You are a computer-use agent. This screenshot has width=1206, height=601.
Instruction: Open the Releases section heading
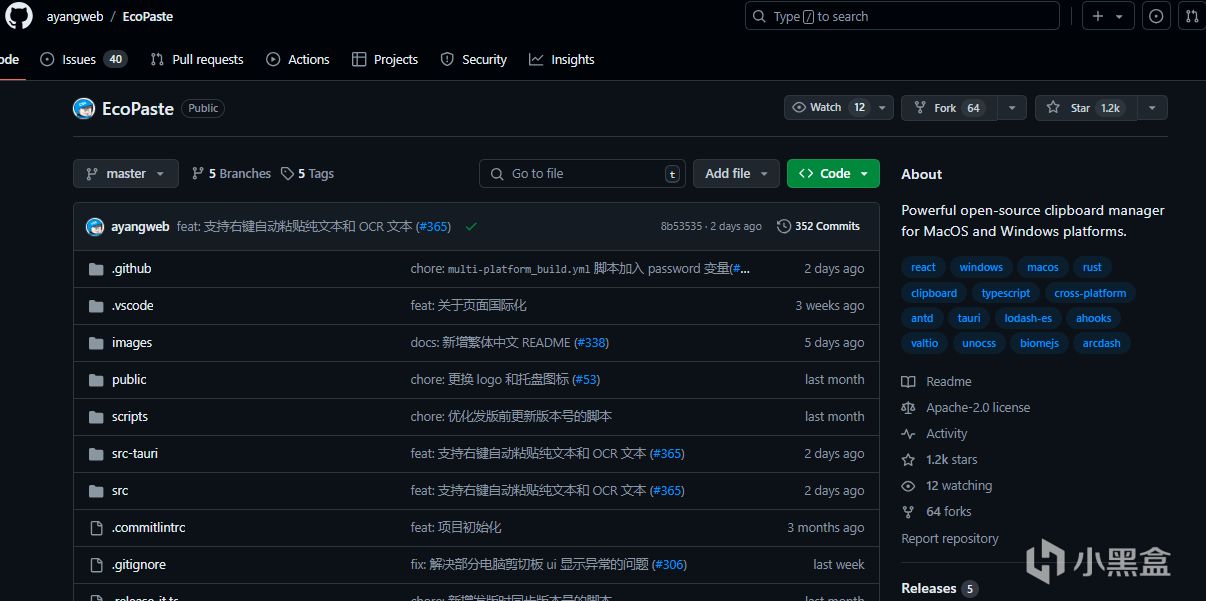click(929, 589)
